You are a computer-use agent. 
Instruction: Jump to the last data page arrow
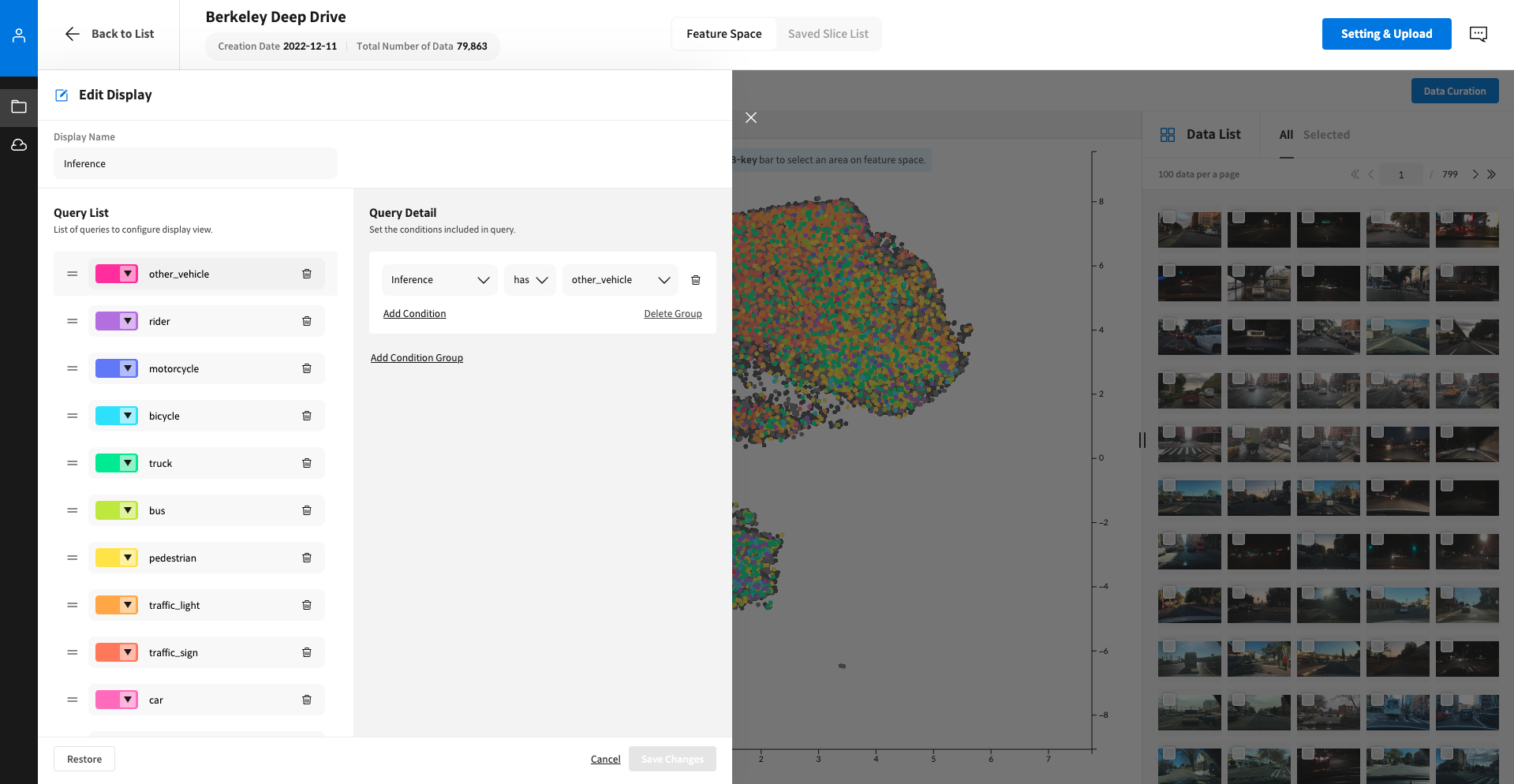pos(1491,174)
